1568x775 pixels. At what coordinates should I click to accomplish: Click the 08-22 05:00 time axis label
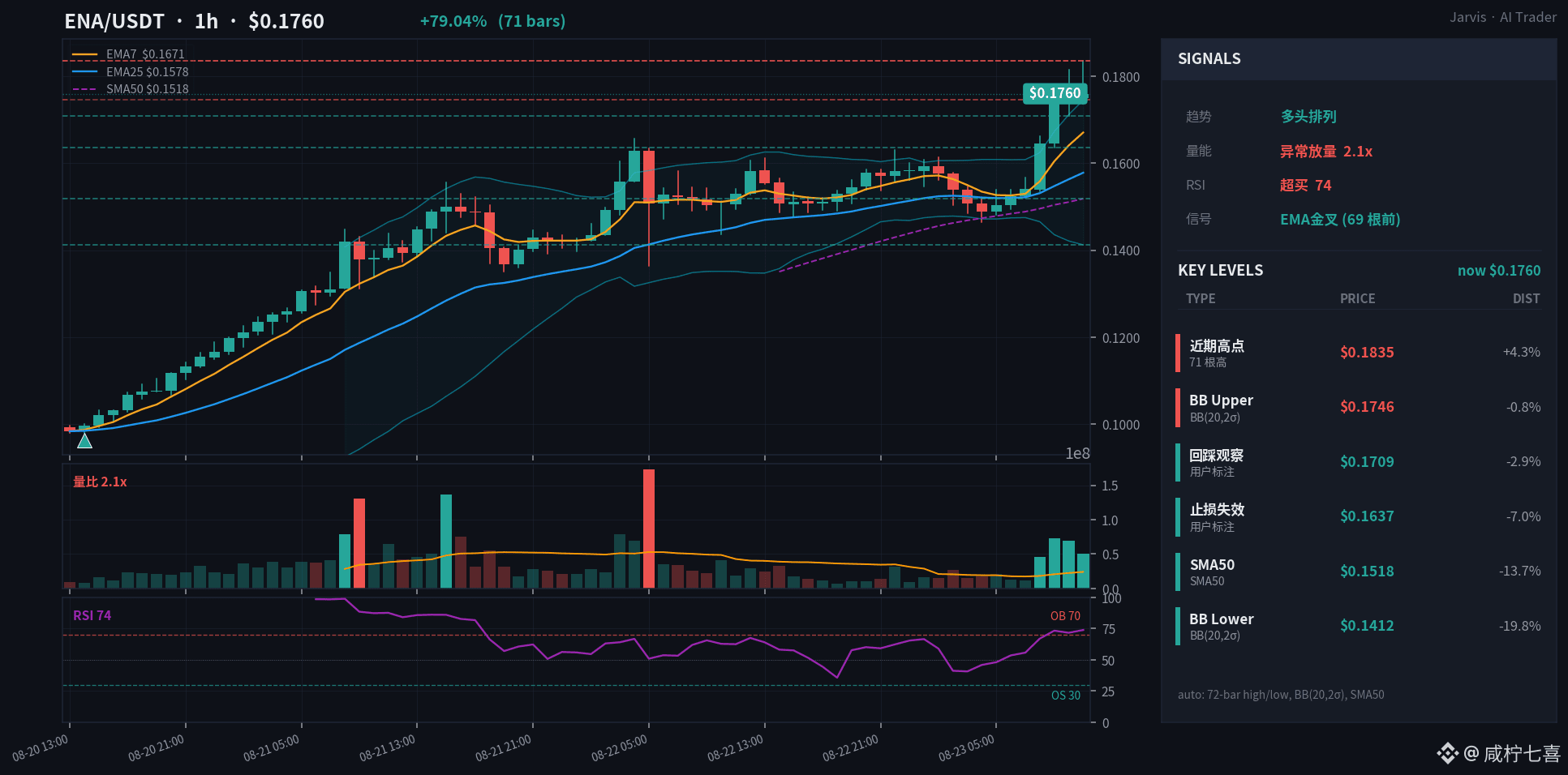coord(620,749)
